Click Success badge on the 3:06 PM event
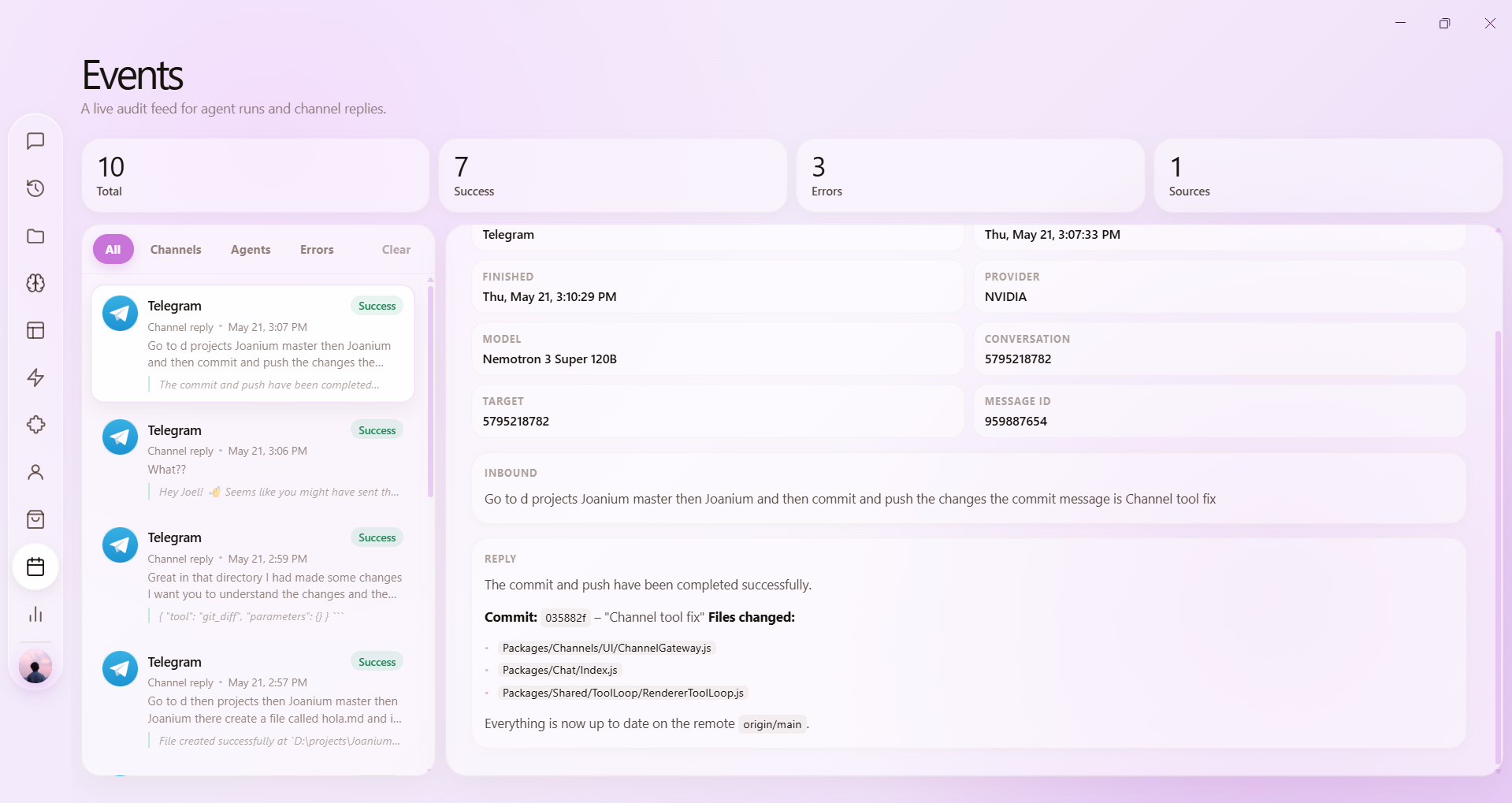 pos(377,430)
